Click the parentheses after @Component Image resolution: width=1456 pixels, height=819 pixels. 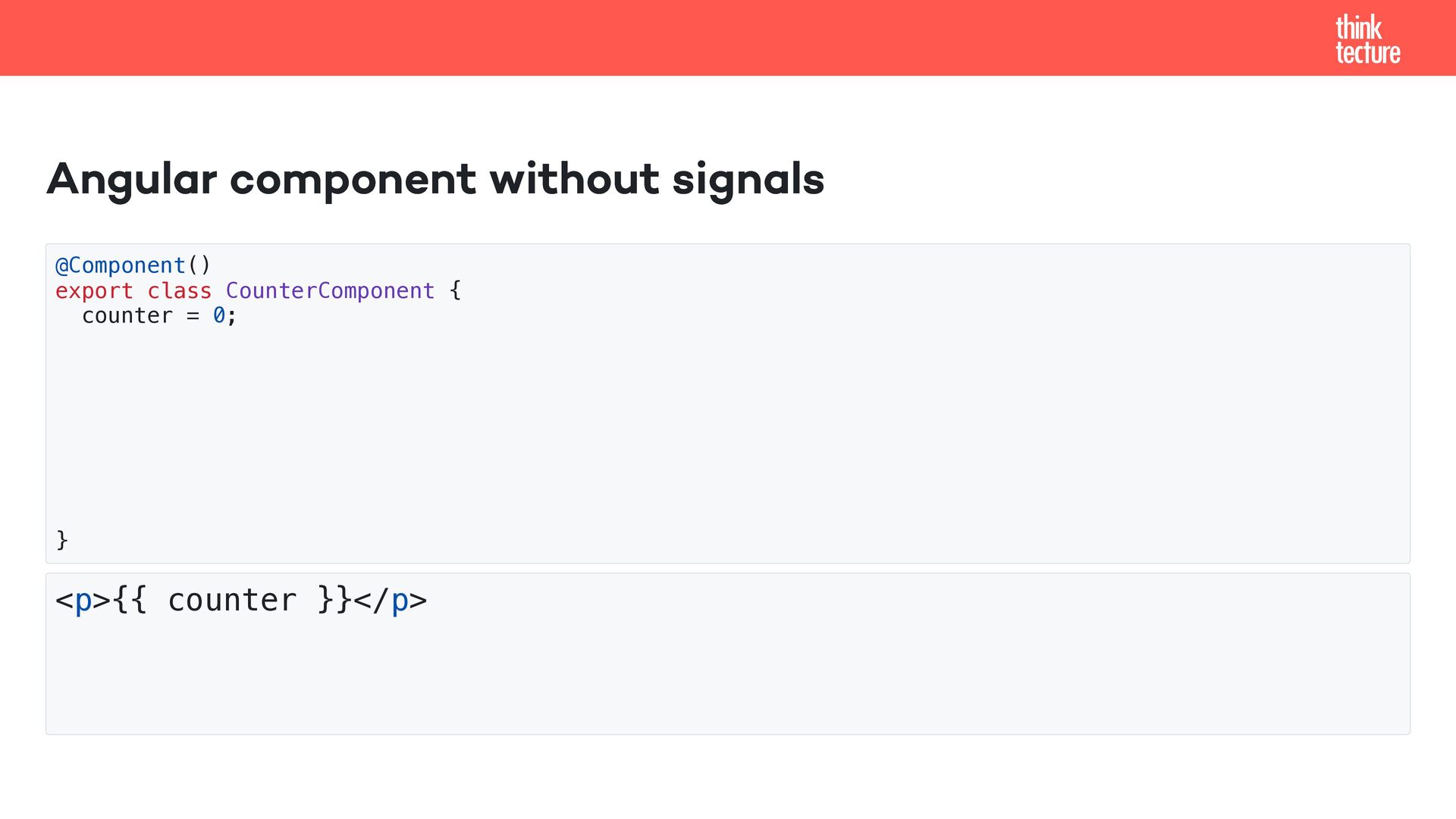[x=199, y=265]
